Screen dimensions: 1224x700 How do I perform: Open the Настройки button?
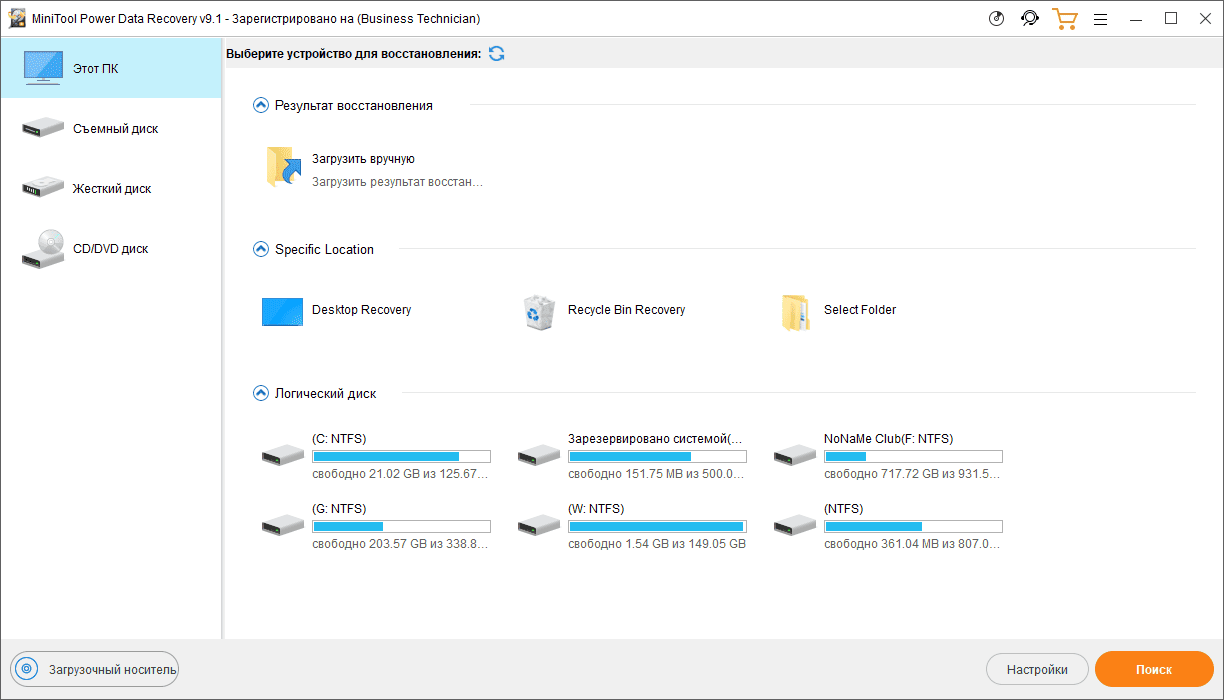point(1036,669)
